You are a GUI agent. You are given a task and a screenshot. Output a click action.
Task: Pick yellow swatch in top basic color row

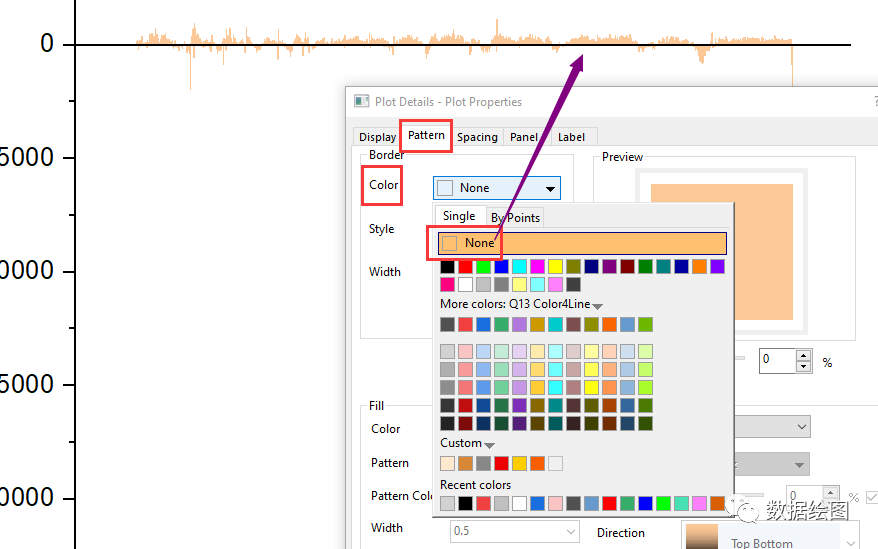click(555, 267)
